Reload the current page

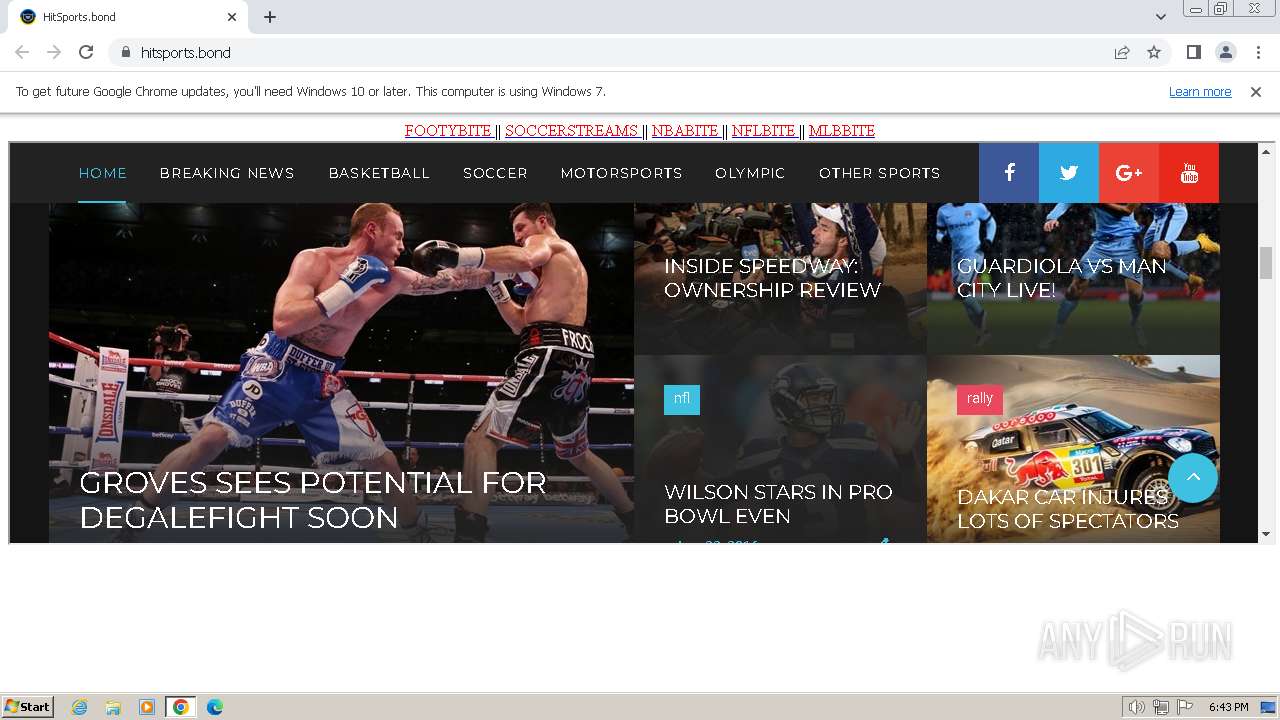coord(86,52)
